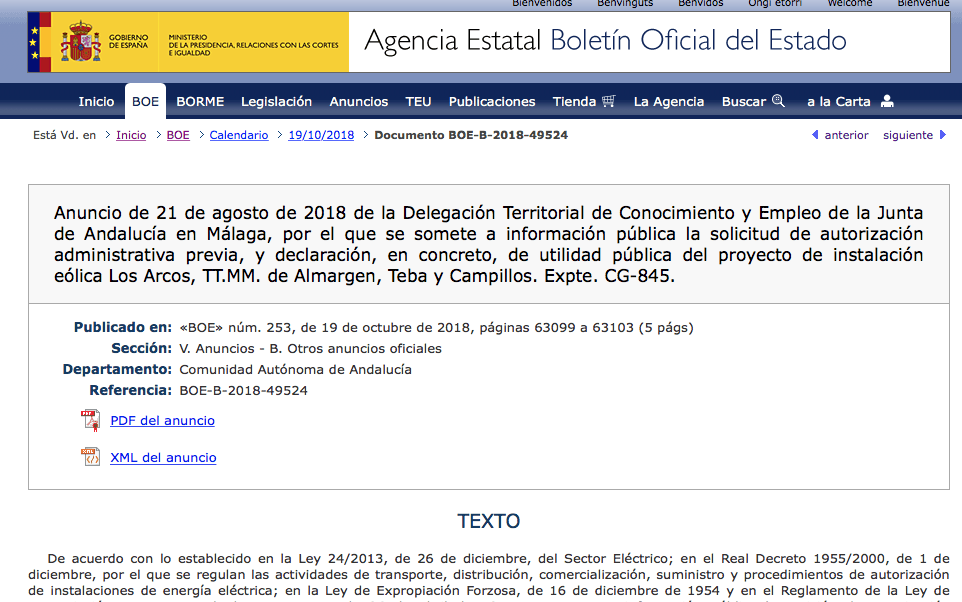Click the shopping cart icon next to Tienda
This screenshot has width=962, height=602.
(x=608, y=101)
